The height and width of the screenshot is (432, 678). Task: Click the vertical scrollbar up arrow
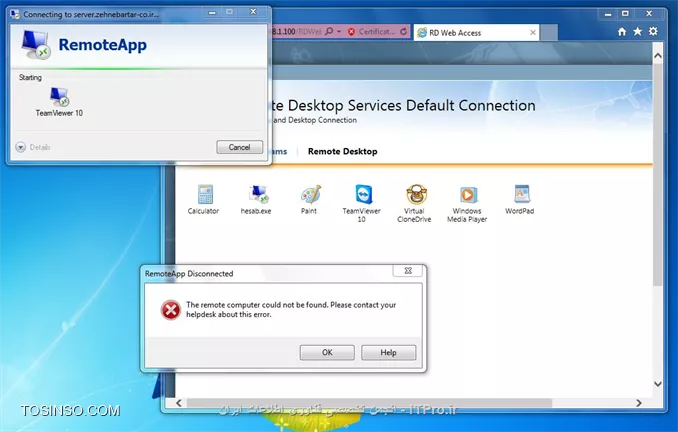tap(658, 56)
